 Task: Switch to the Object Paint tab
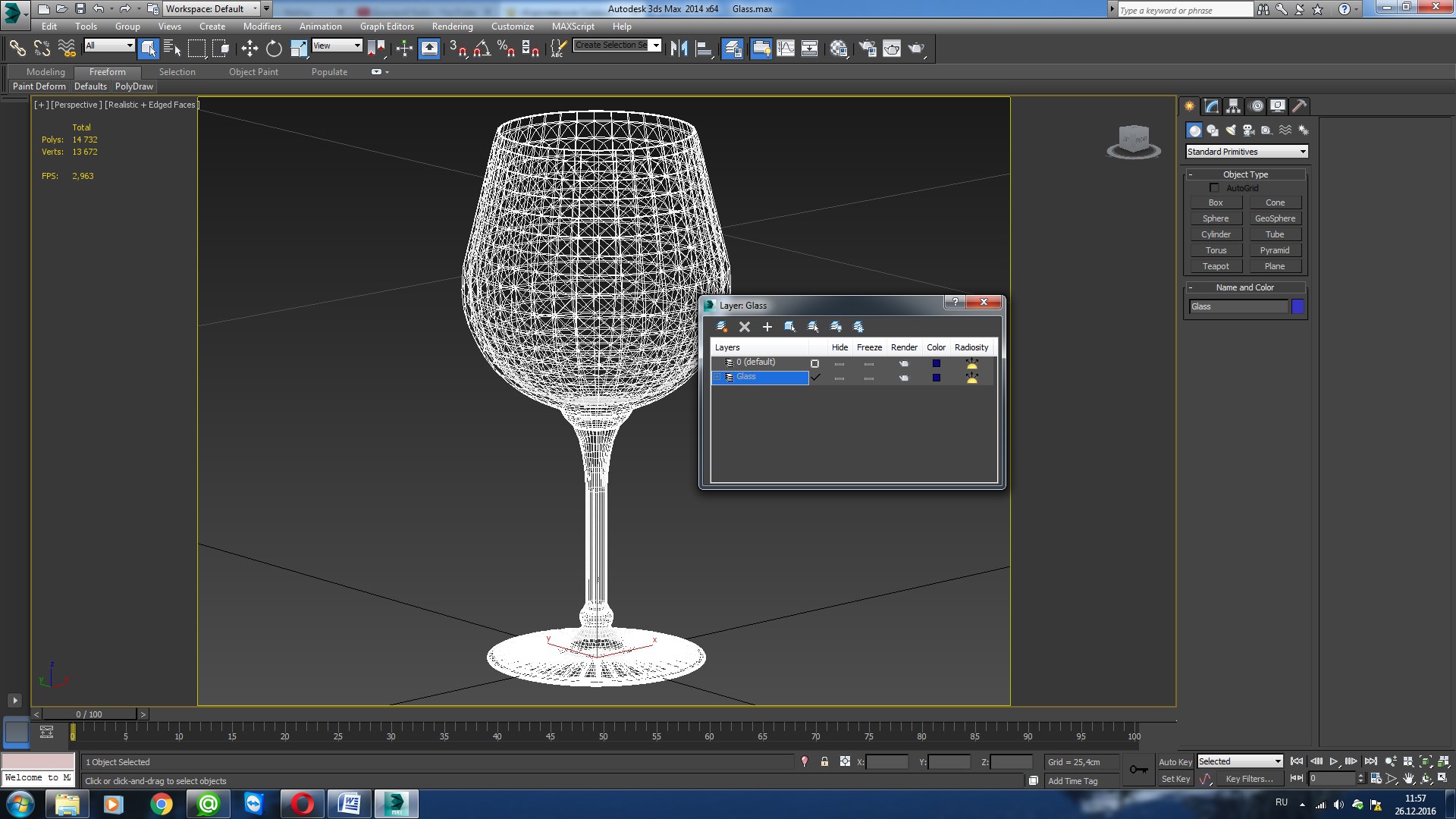(253, 72)
